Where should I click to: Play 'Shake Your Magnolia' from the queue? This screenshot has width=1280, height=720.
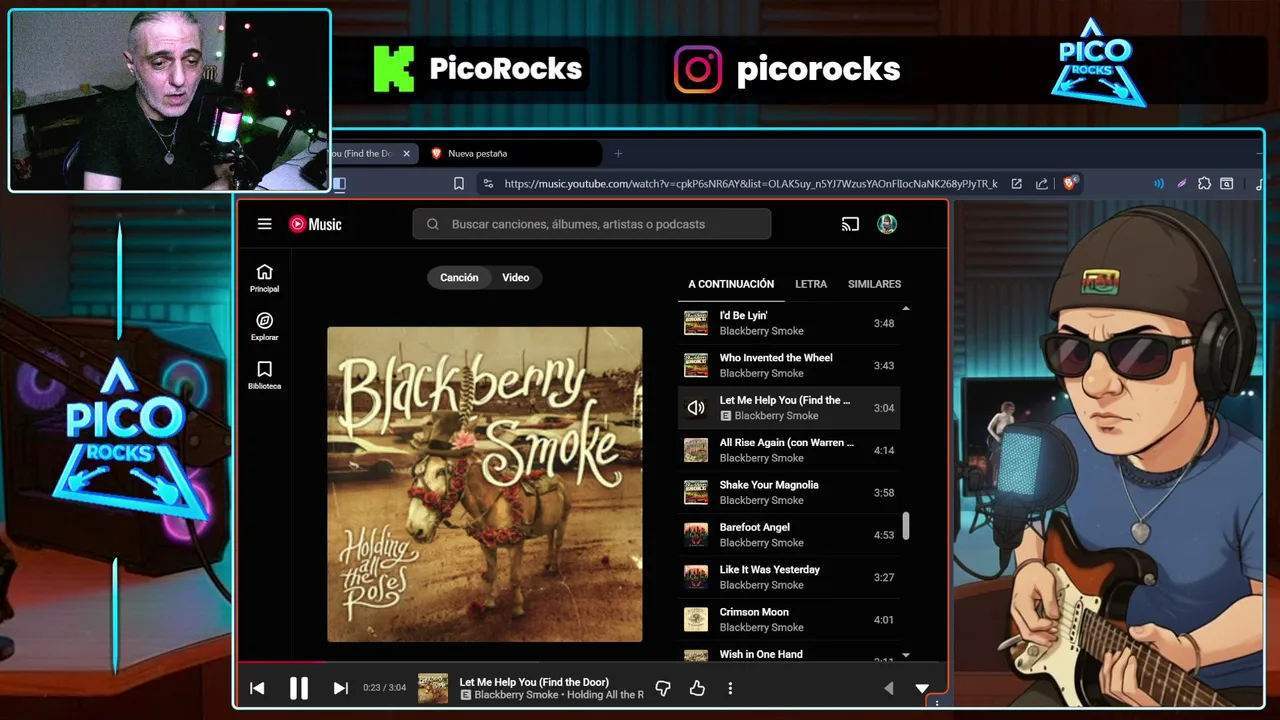click(x=789, y=492)
